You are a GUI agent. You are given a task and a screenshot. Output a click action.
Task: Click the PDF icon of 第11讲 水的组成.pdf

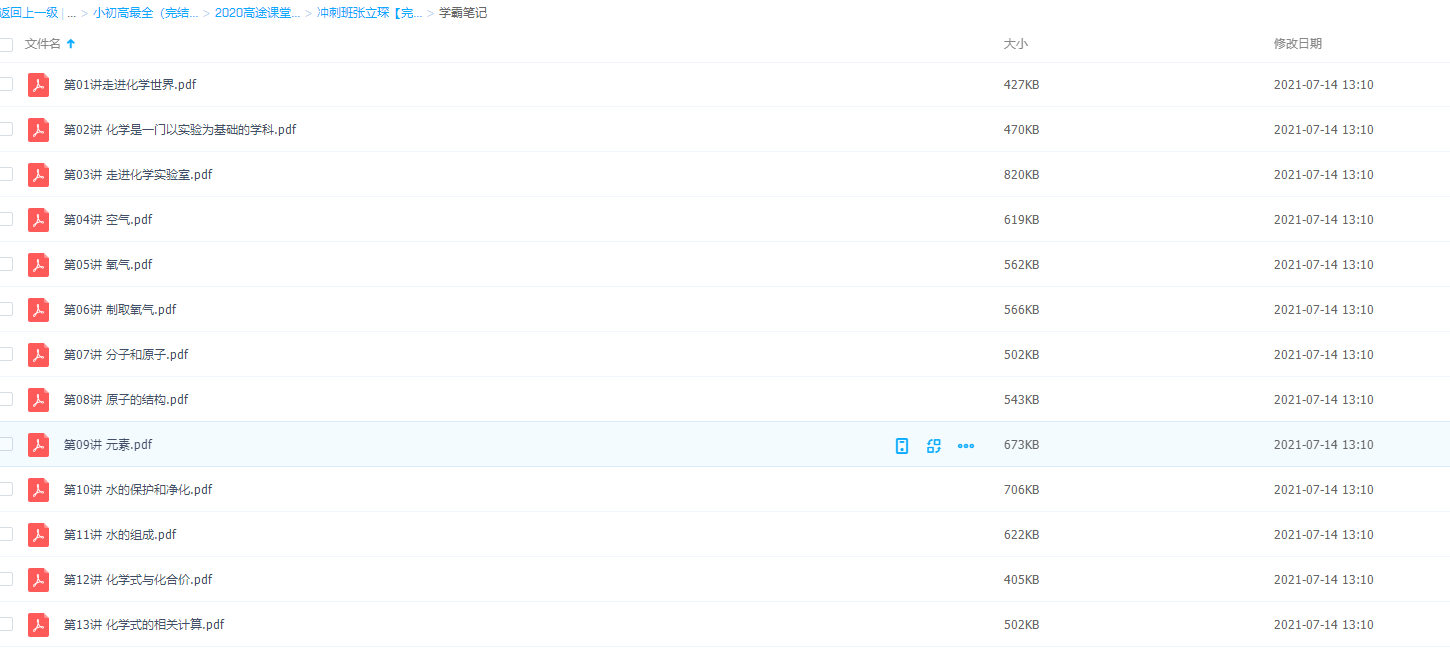coord(38,535)
